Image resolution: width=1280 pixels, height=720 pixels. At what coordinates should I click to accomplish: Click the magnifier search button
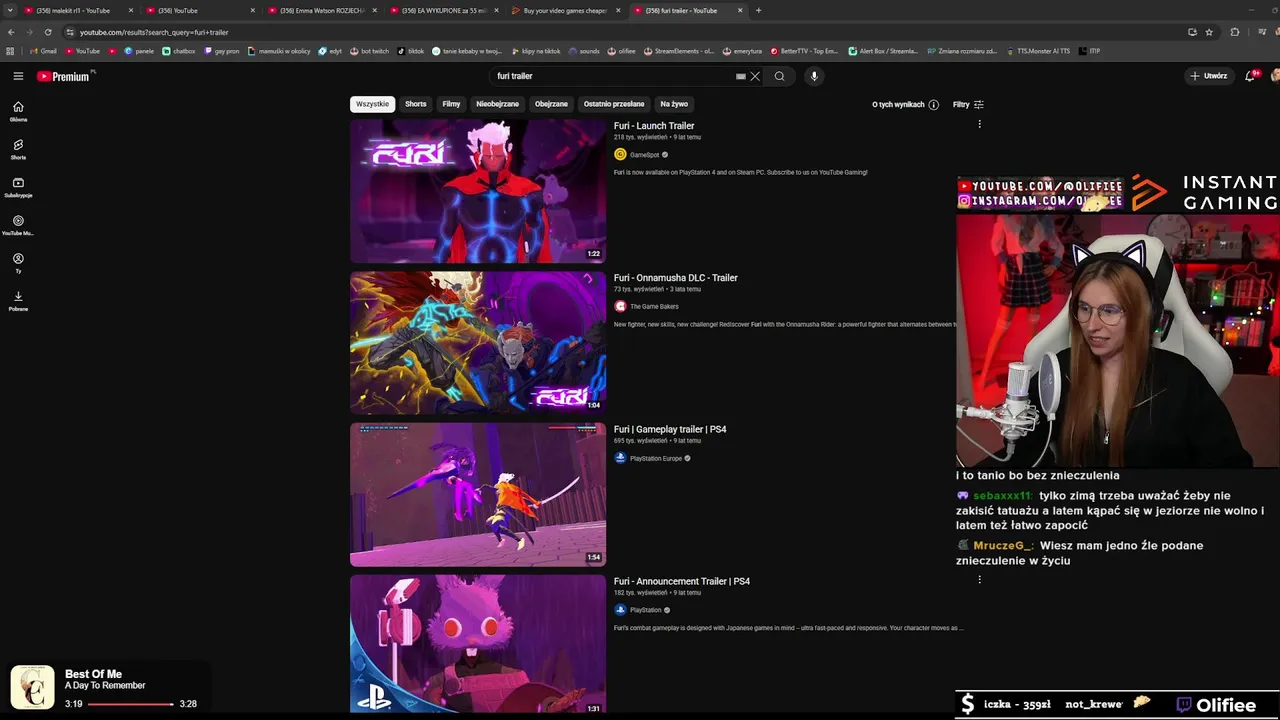pyautogui.click(x=779, y=76)
